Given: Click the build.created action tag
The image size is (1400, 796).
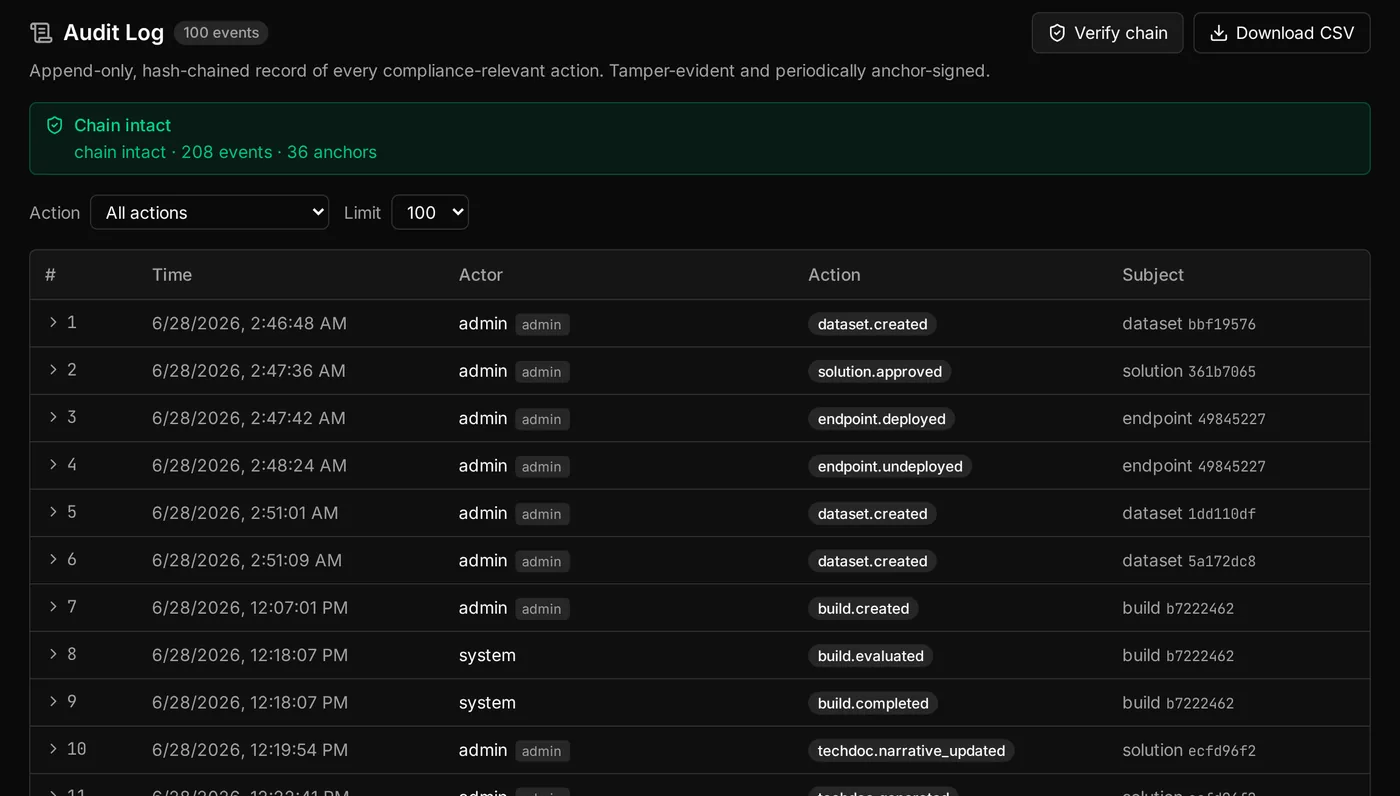Looking at the screenshot, I should pyautogui.click(x=863, y=608).
